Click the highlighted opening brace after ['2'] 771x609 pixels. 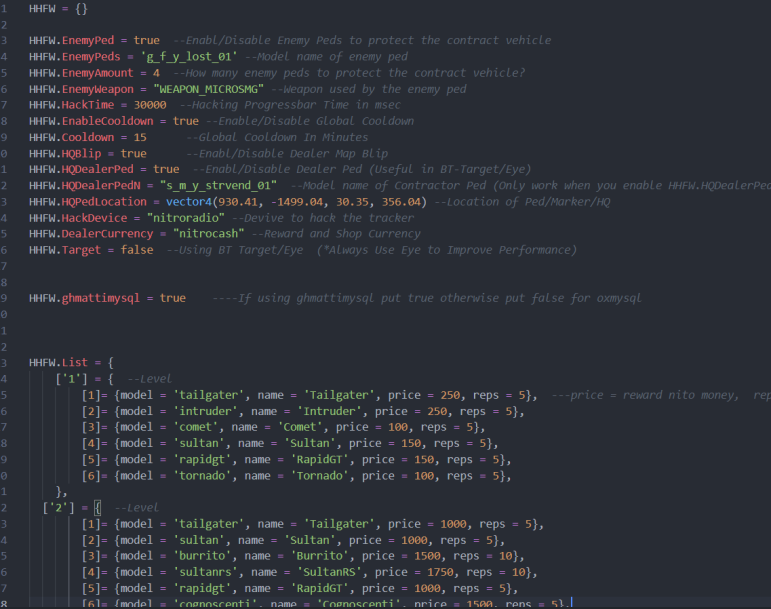coord(97,507)
